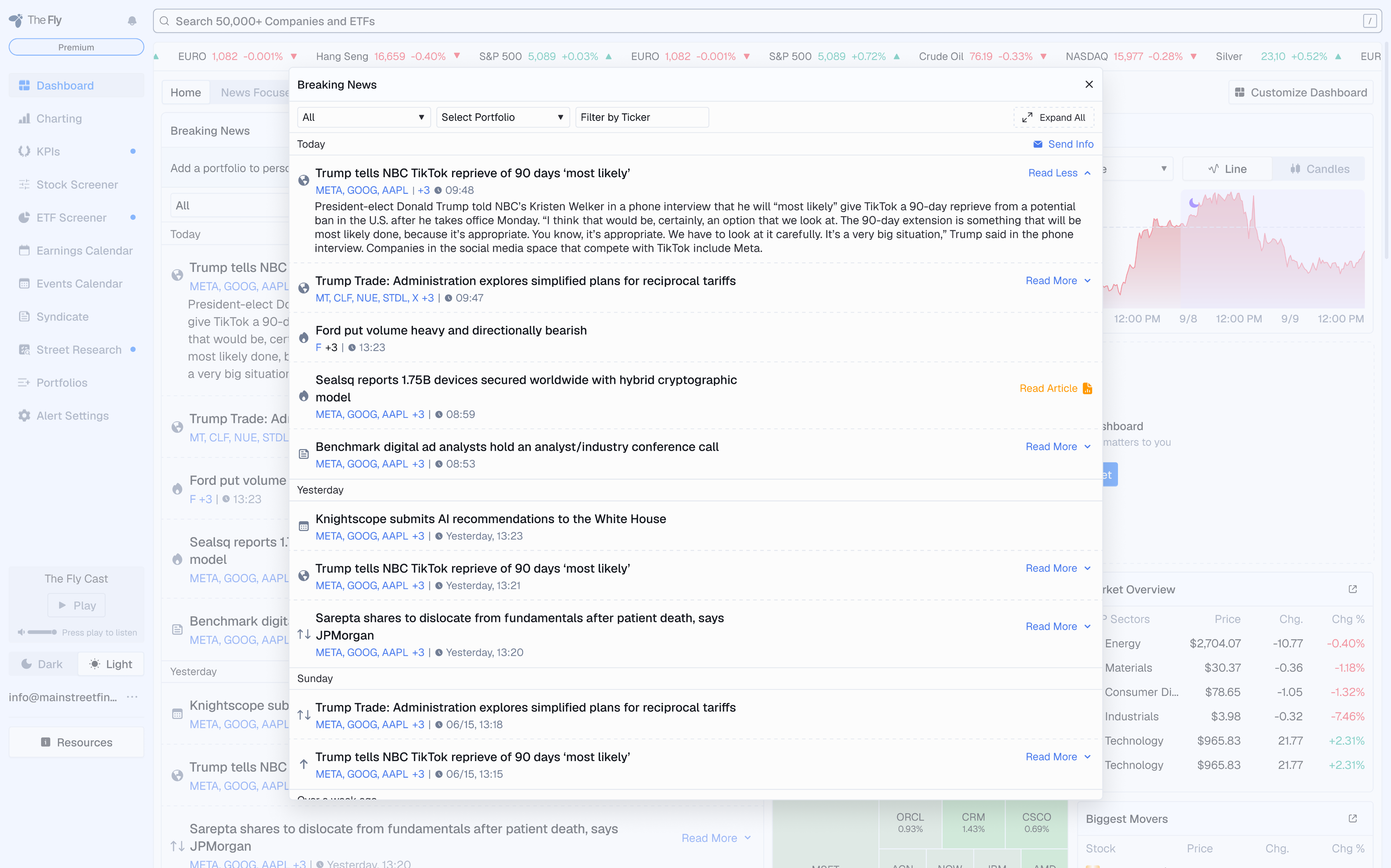
Task: Expand Benchmark digital ad Read More
Action: pyautogui.click(x=1059, y=447)
